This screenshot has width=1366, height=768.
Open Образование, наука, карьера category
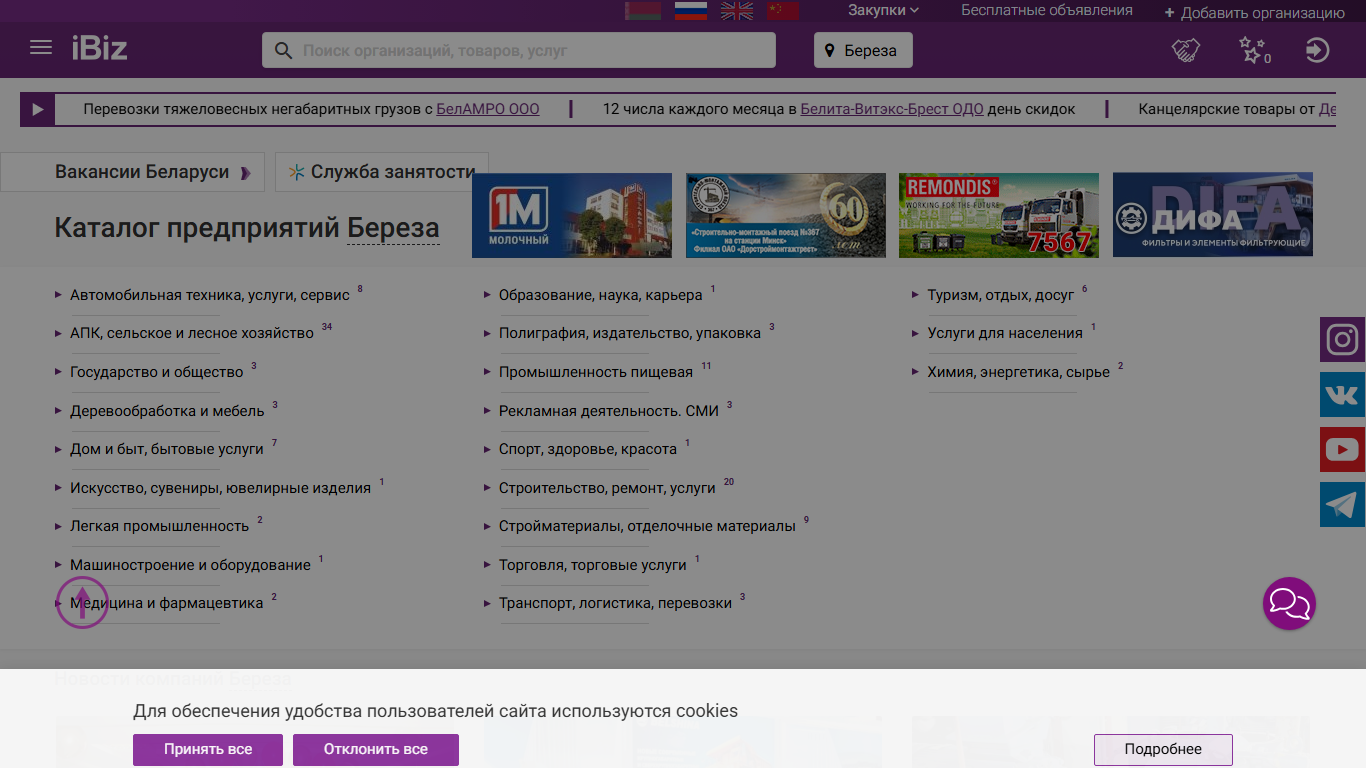tap(601, 295)
